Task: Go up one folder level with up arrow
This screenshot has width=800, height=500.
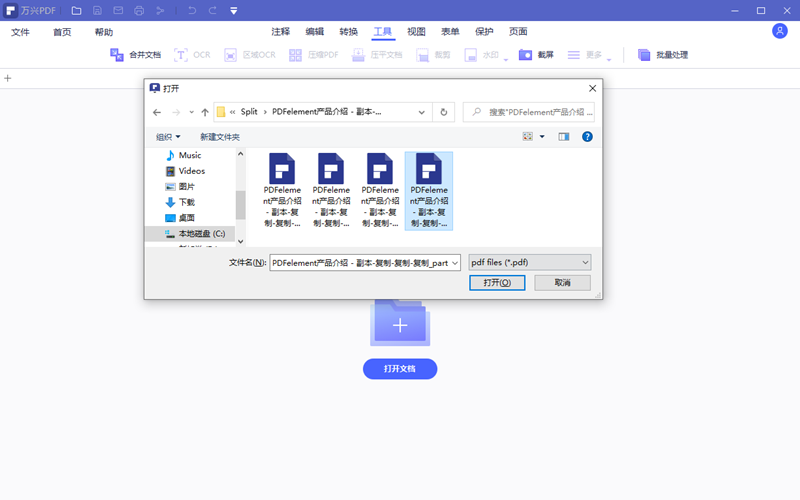Action: point(205,112)
